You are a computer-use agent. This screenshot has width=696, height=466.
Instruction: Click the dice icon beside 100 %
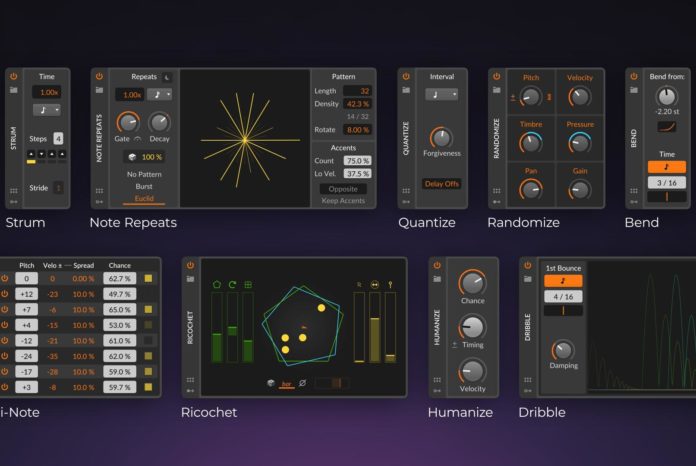click(x=130, y=157)
